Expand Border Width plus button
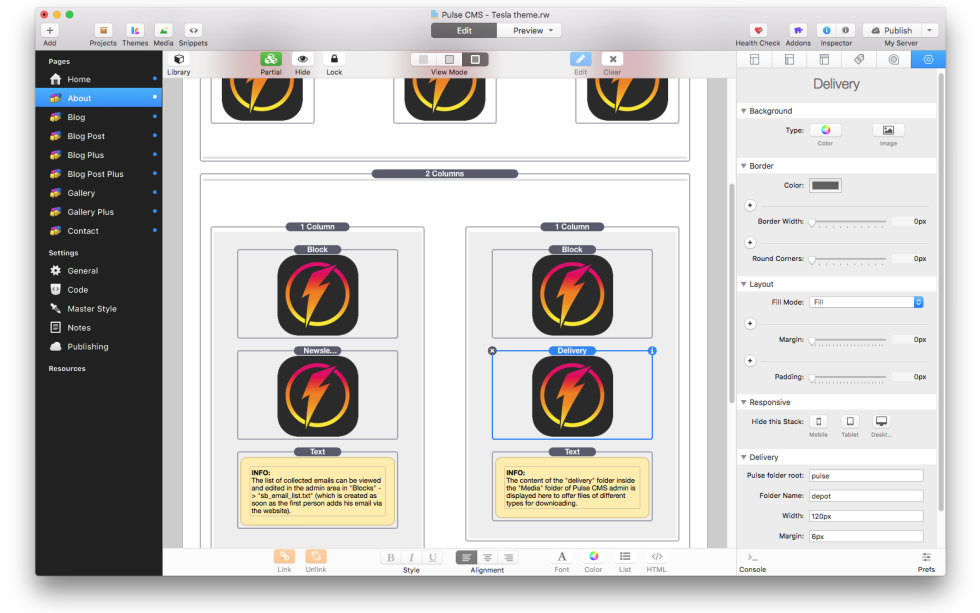Image resolution: width=980 pixels, height=613 pixels. tap(751, 205)
